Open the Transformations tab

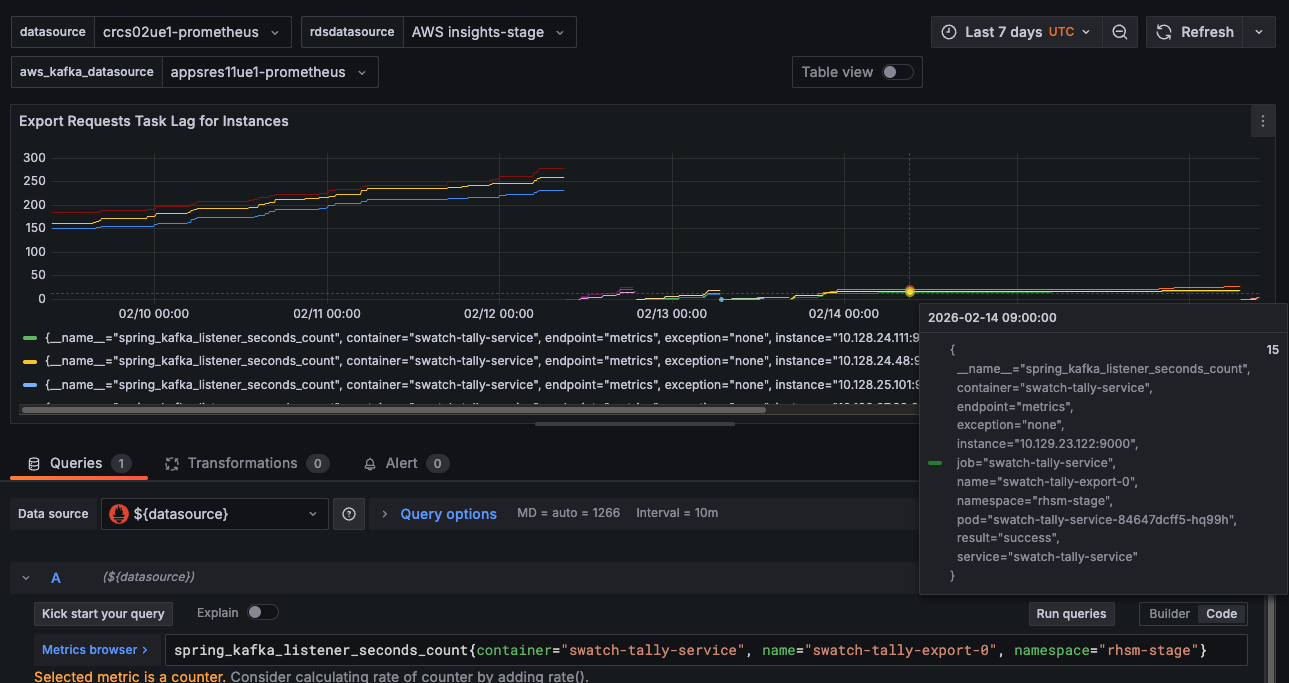click(x=242, y=464)
